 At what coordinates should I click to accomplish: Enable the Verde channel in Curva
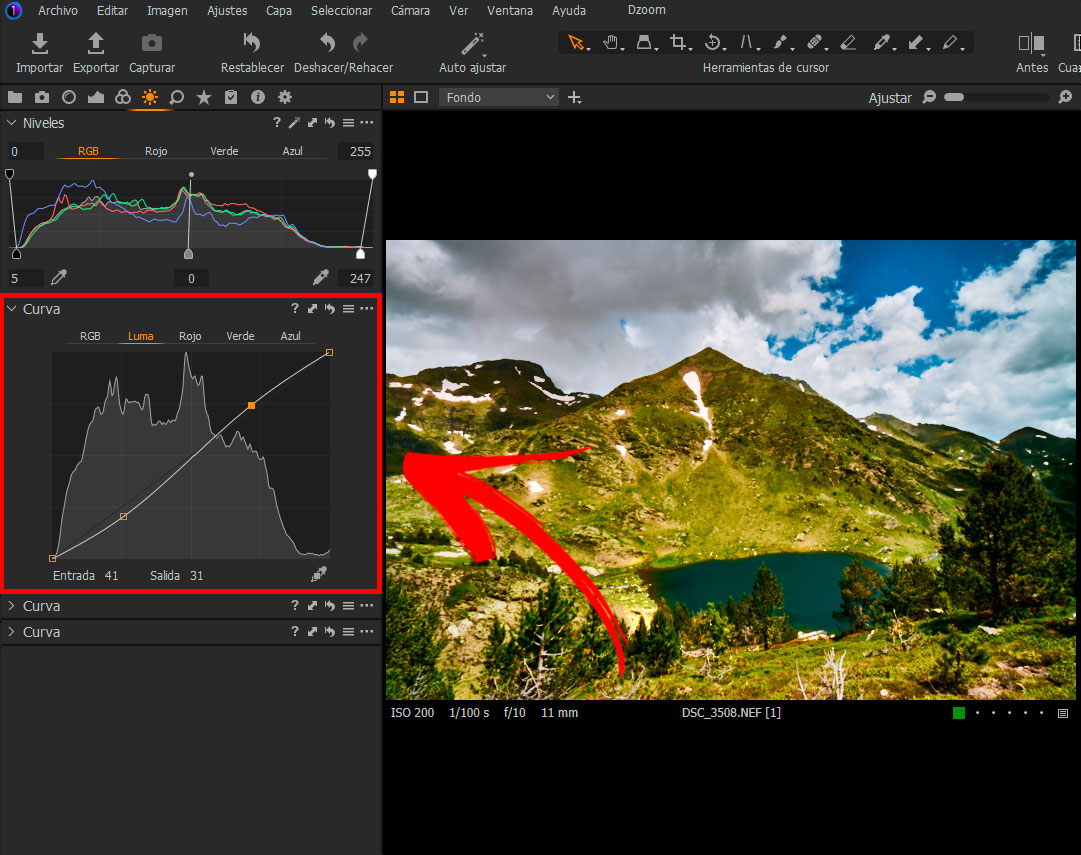pos(239,336)
